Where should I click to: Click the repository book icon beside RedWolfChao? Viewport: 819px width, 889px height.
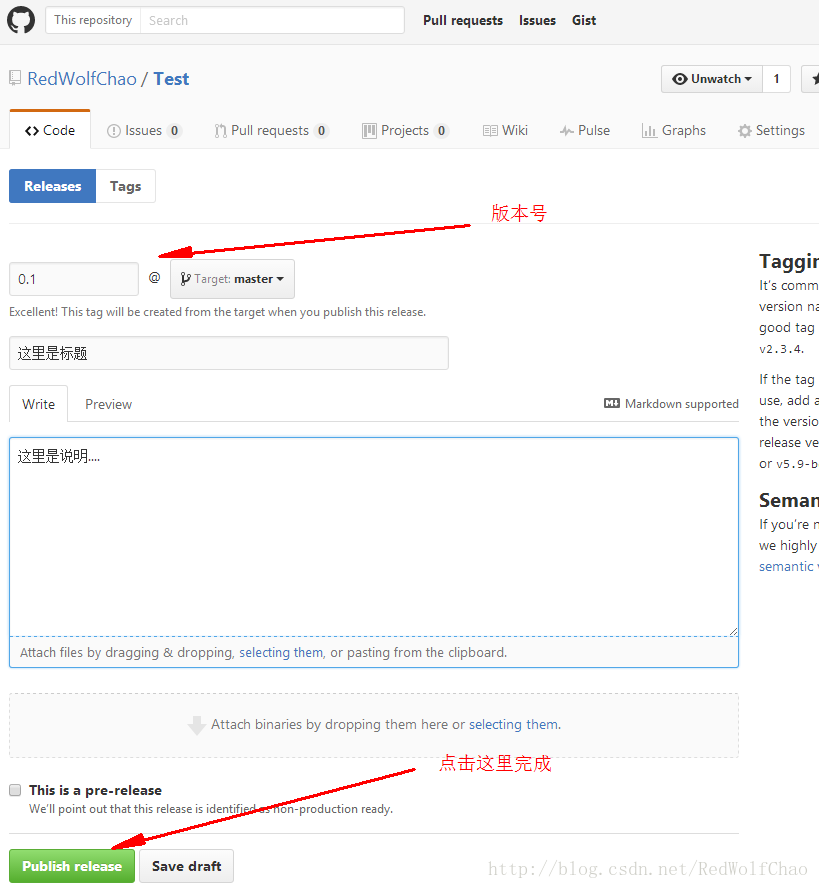(15, 78)
